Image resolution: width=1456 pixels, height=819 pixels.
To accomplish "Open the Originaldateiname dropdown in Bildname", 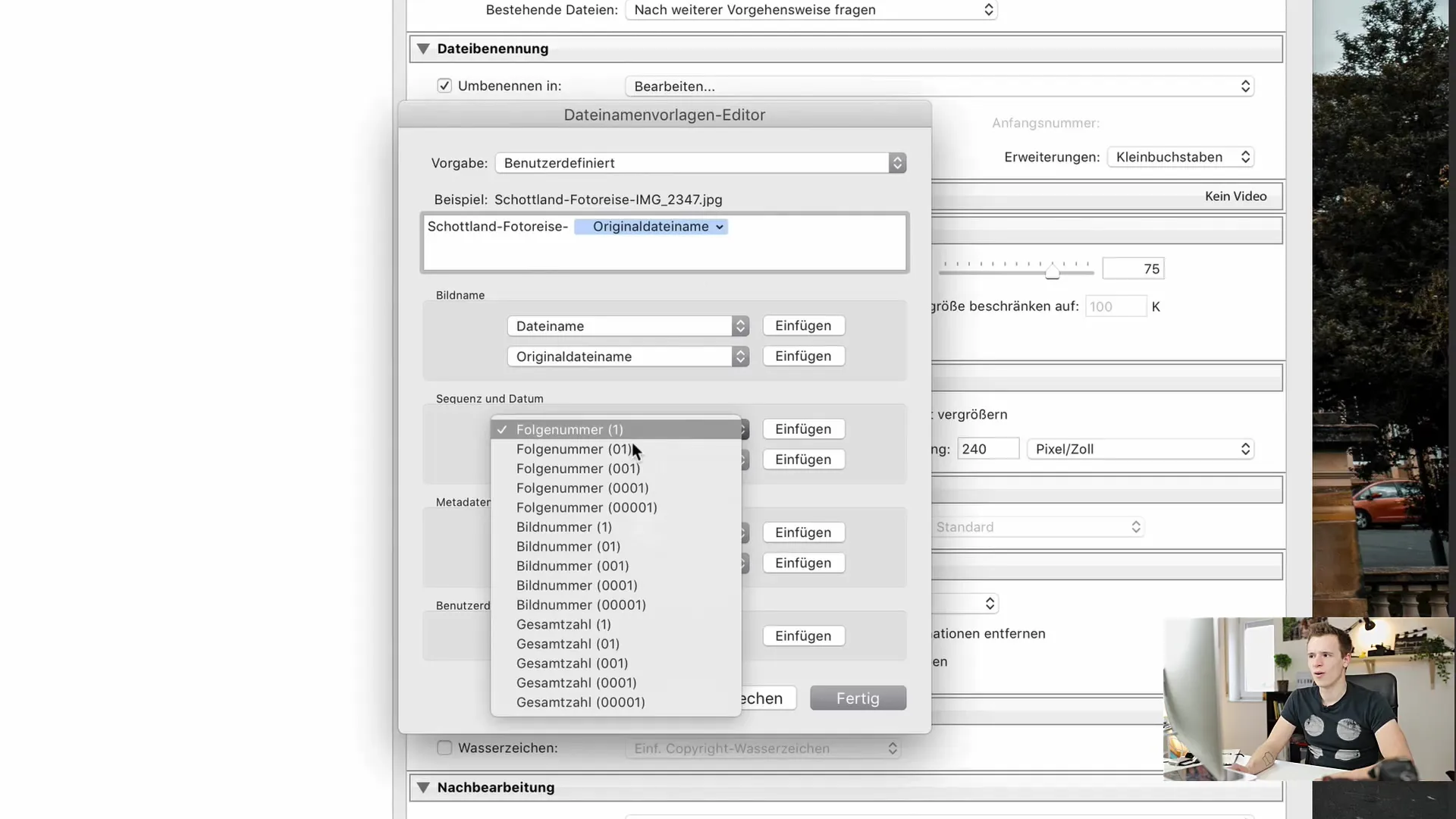I will (628, 356).
